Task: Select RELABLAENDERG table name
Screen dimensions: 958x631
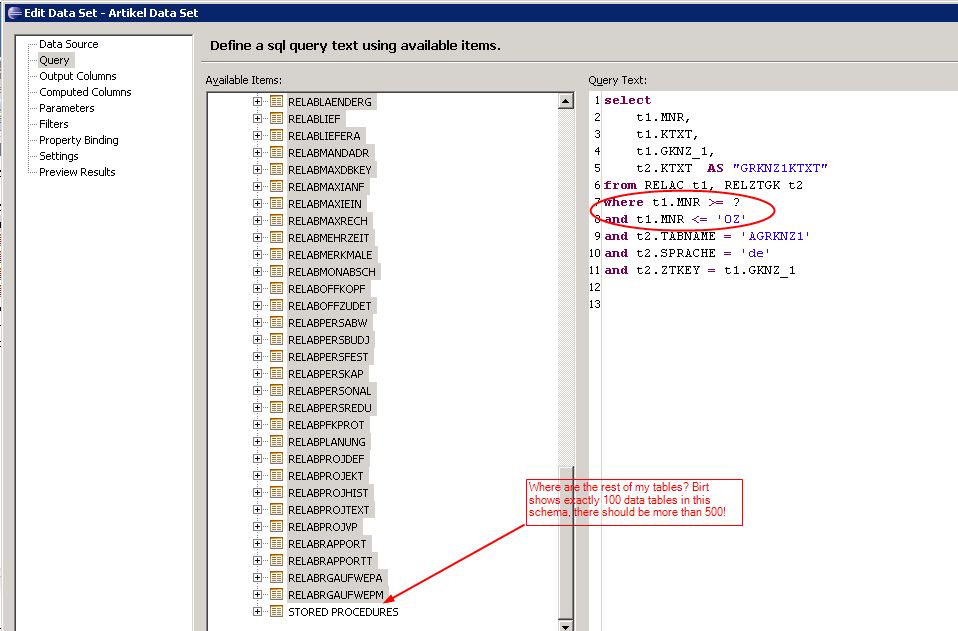Action: point(330,101)
